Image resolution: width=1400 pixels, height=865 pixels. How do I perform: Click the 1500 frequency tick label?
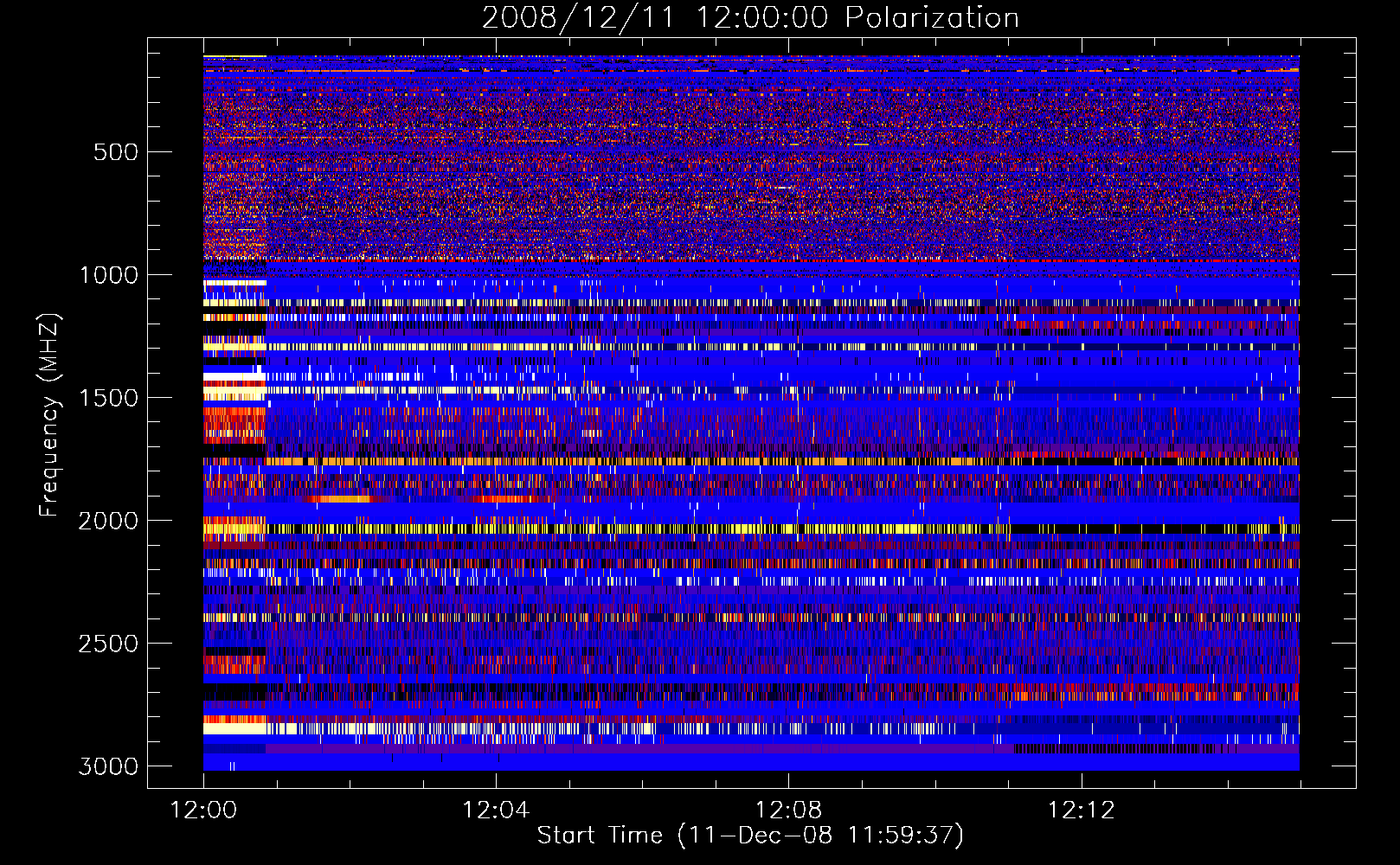tap(108, 398)
